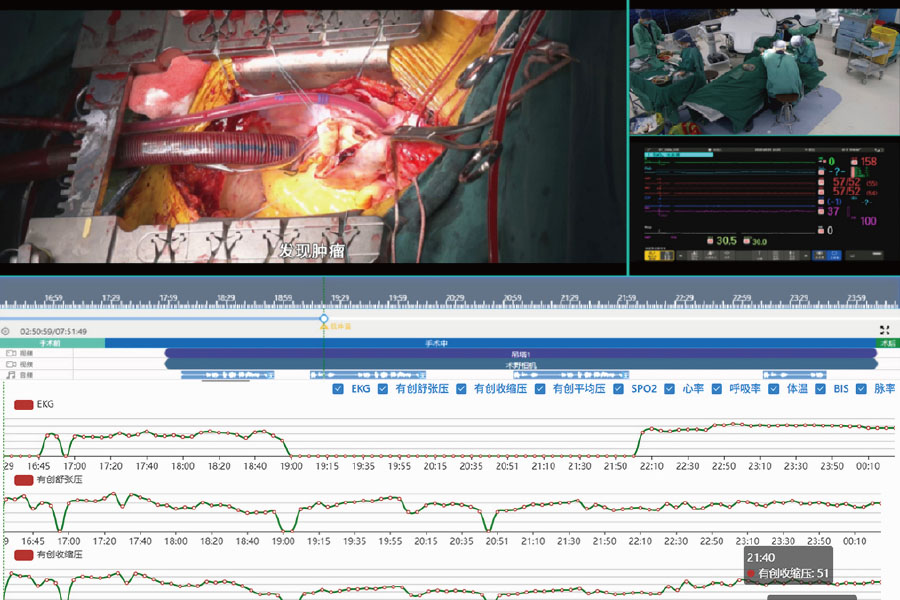This screenshot has height=600, width=900.
Task: Click the last audio waveform clip
Action: click(794, 375)
